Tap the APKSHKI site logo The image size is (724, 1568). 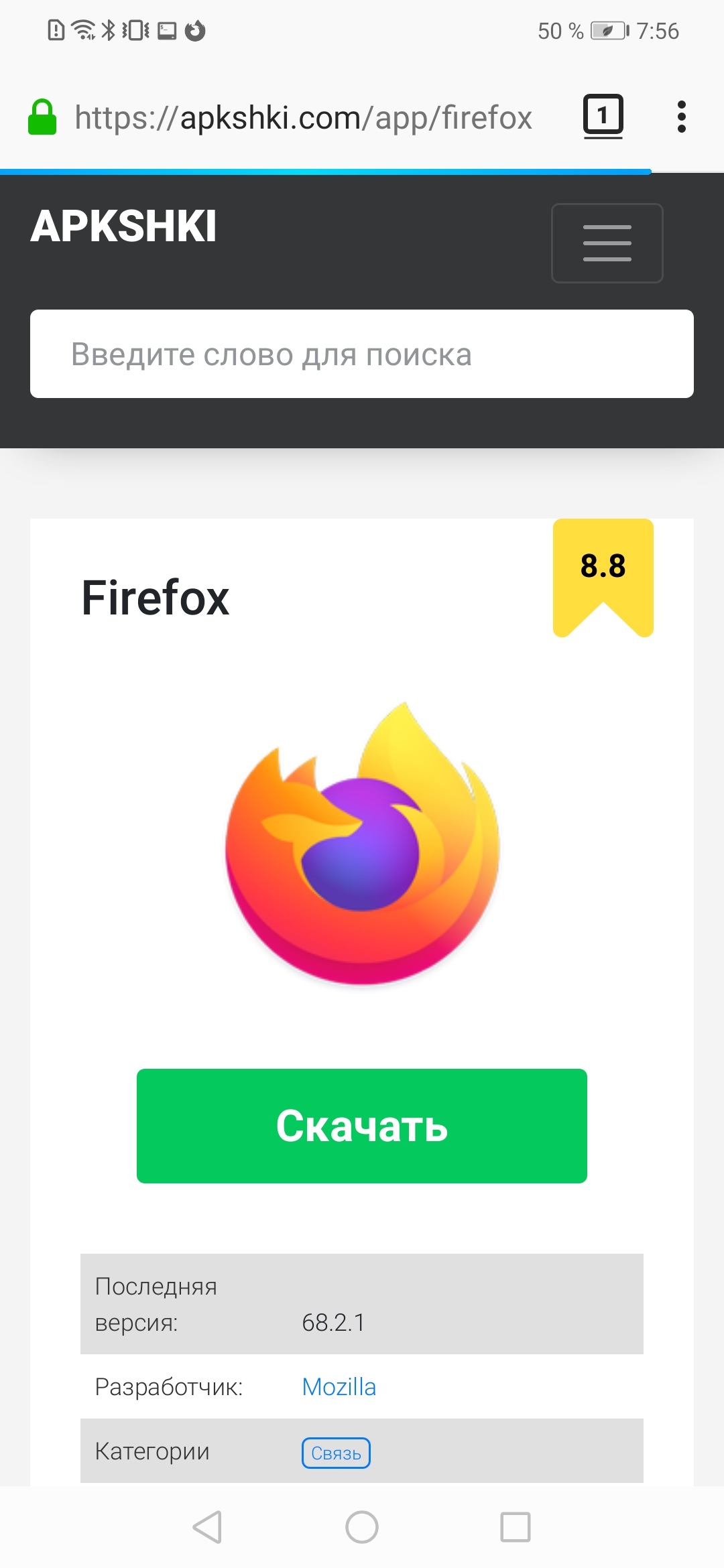click(123, 226)
